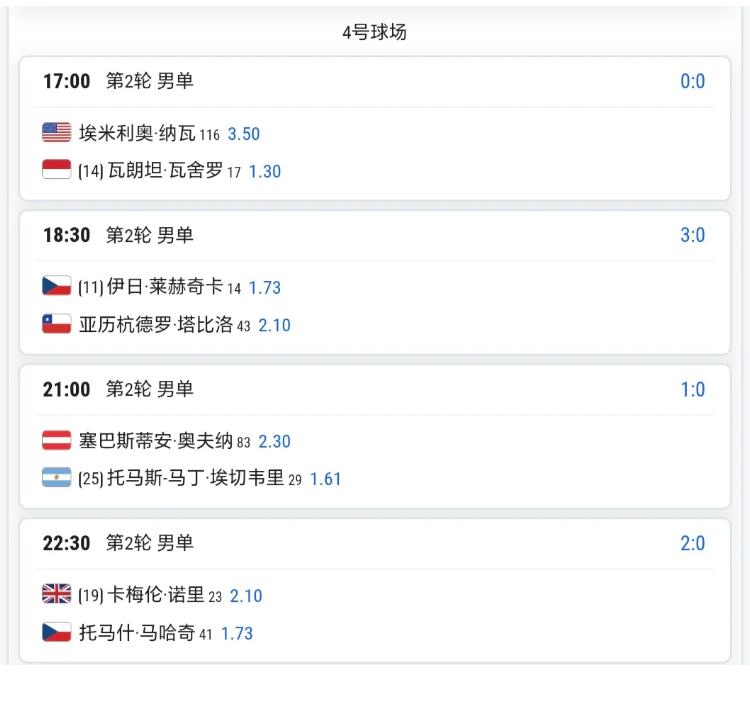750x714 pixels.
Task: Click the Chile flag beside 亚历杭德罗·塔比洛
Action: tap(56, 324)
